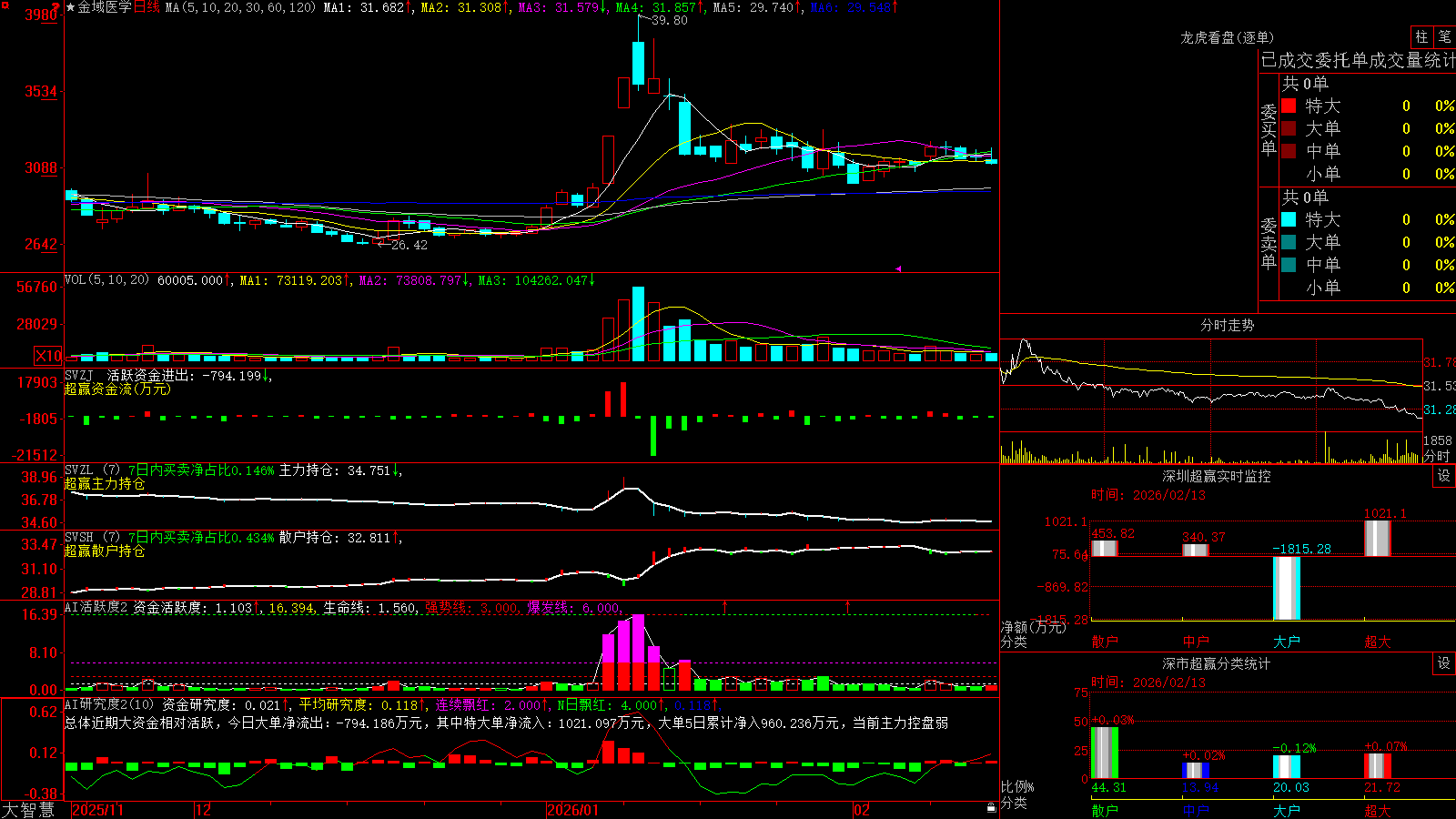Open 设 settings for 深圳超赢实时监控
The height and width of the screenshot is (819, 1456).
pos(1444,476)
